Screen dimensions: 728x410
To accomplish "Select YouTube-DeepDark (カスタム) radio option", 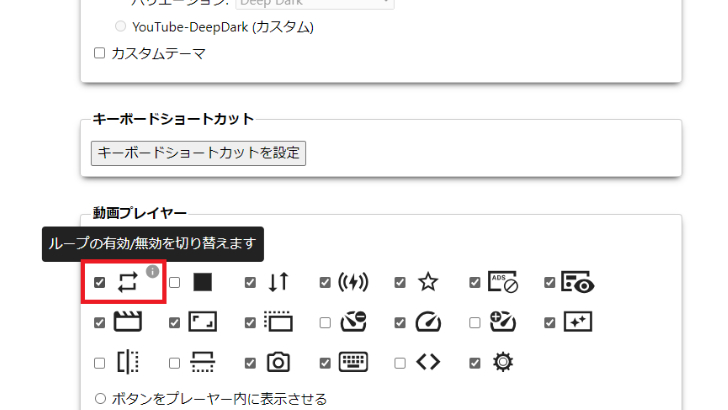I will (120, 26).
